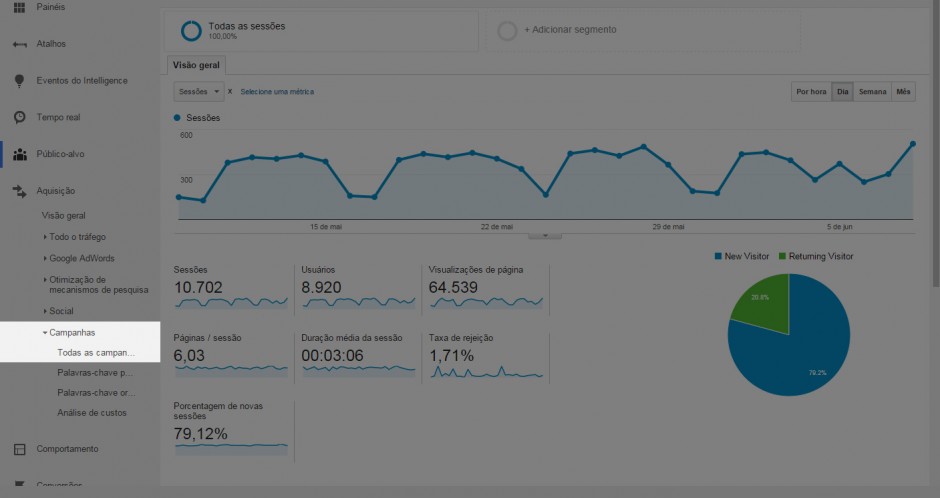Click the 15 de mai axis label

[x=326, y=227]
